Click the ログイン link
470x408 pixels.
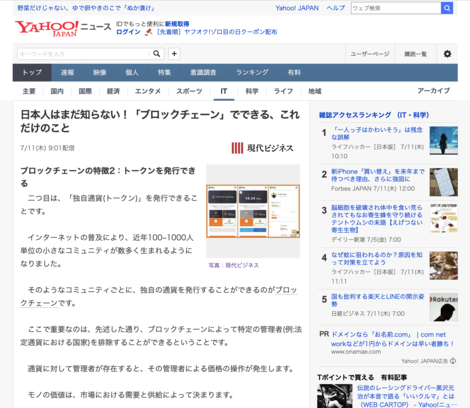[x=128, y=32]
